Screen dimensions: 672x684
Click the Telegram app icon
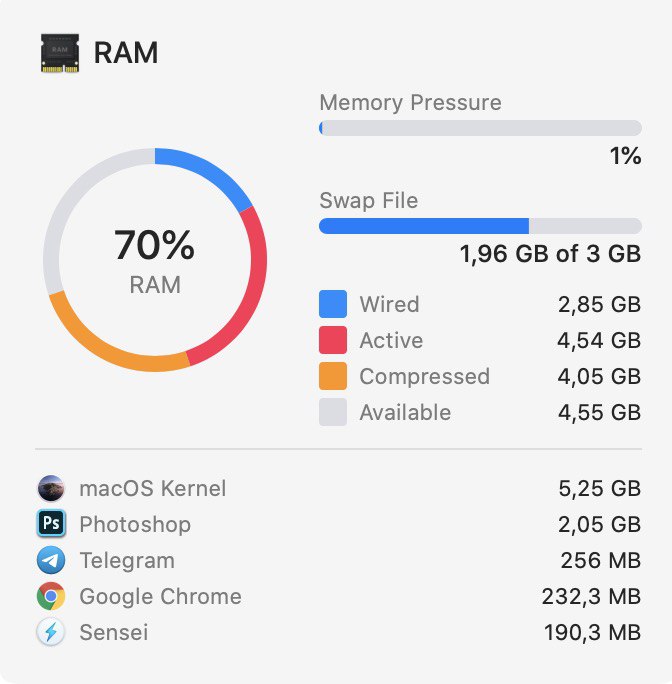(51, 560)
